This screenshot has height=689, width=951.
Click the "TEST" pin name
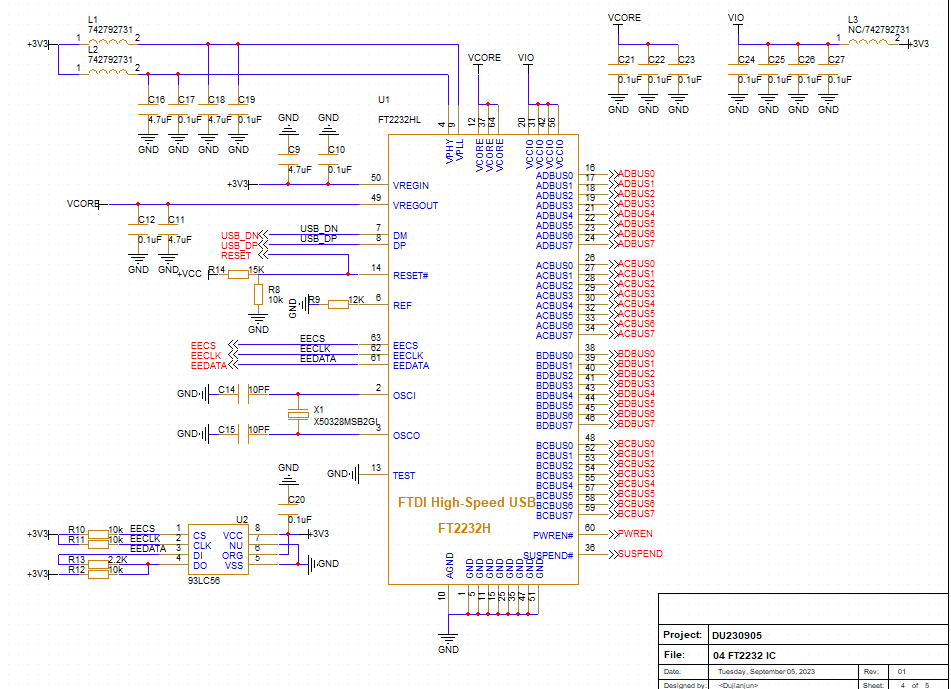404,476
